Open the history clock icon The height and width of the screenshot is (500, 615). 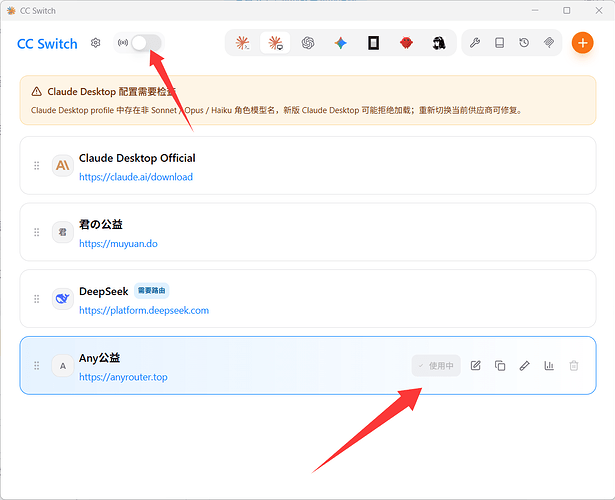coord(524,43)
